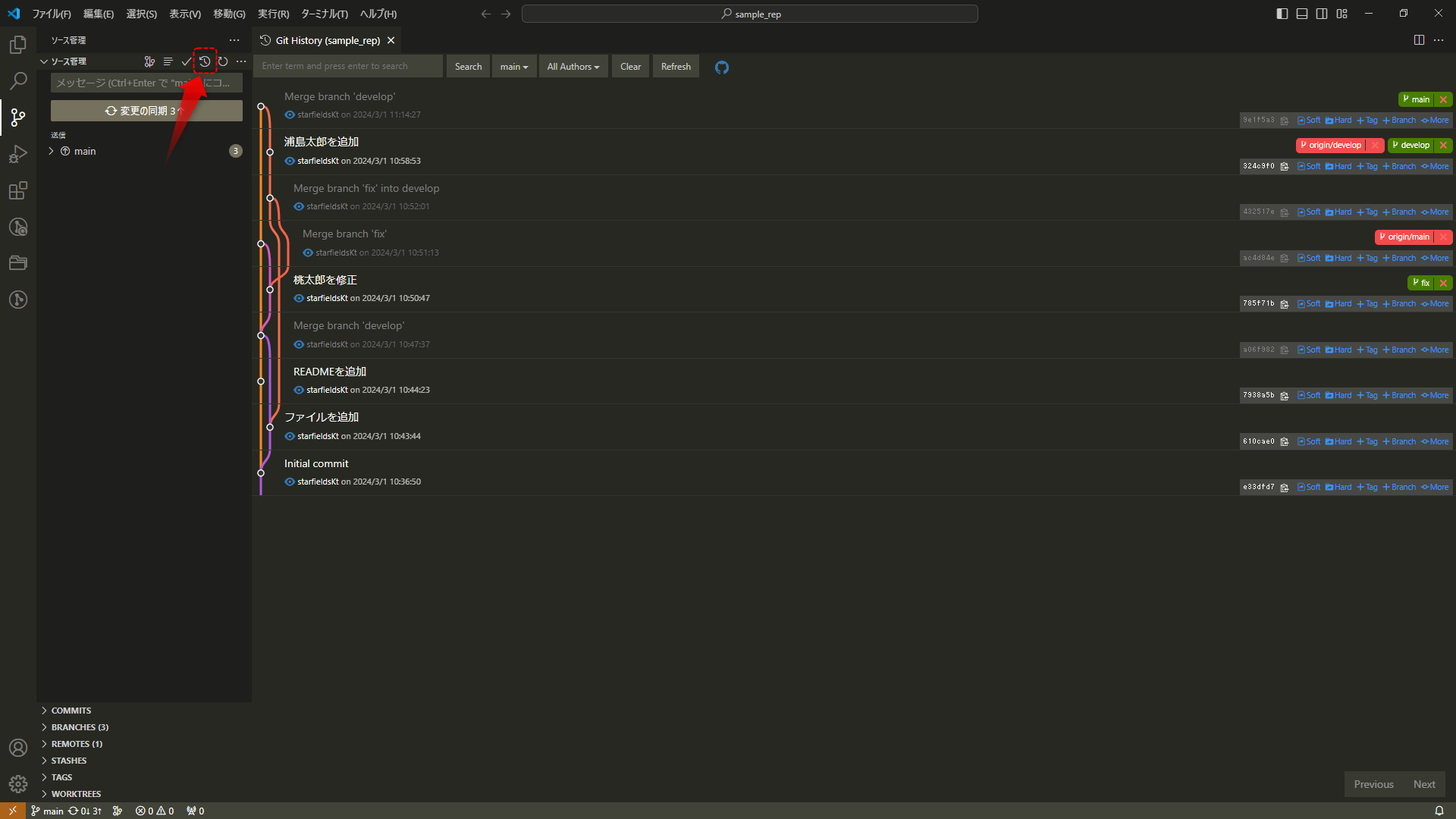The height and width of the screenshot is (819, 1456).
Task: Copy hash of commit 785f71b
Action: (x=1285, y=304)
